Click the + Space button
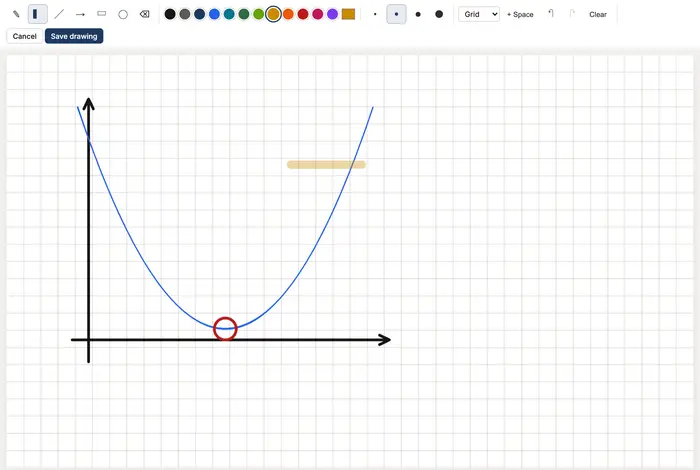The height and width of the screenshot is (470, 700). click(x=520, y=14)
